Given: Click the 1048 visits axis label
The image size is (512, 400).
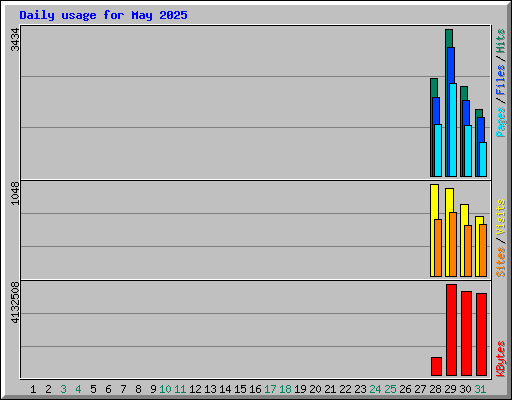Looking at the screenshot, I should (x=15, y=193).
